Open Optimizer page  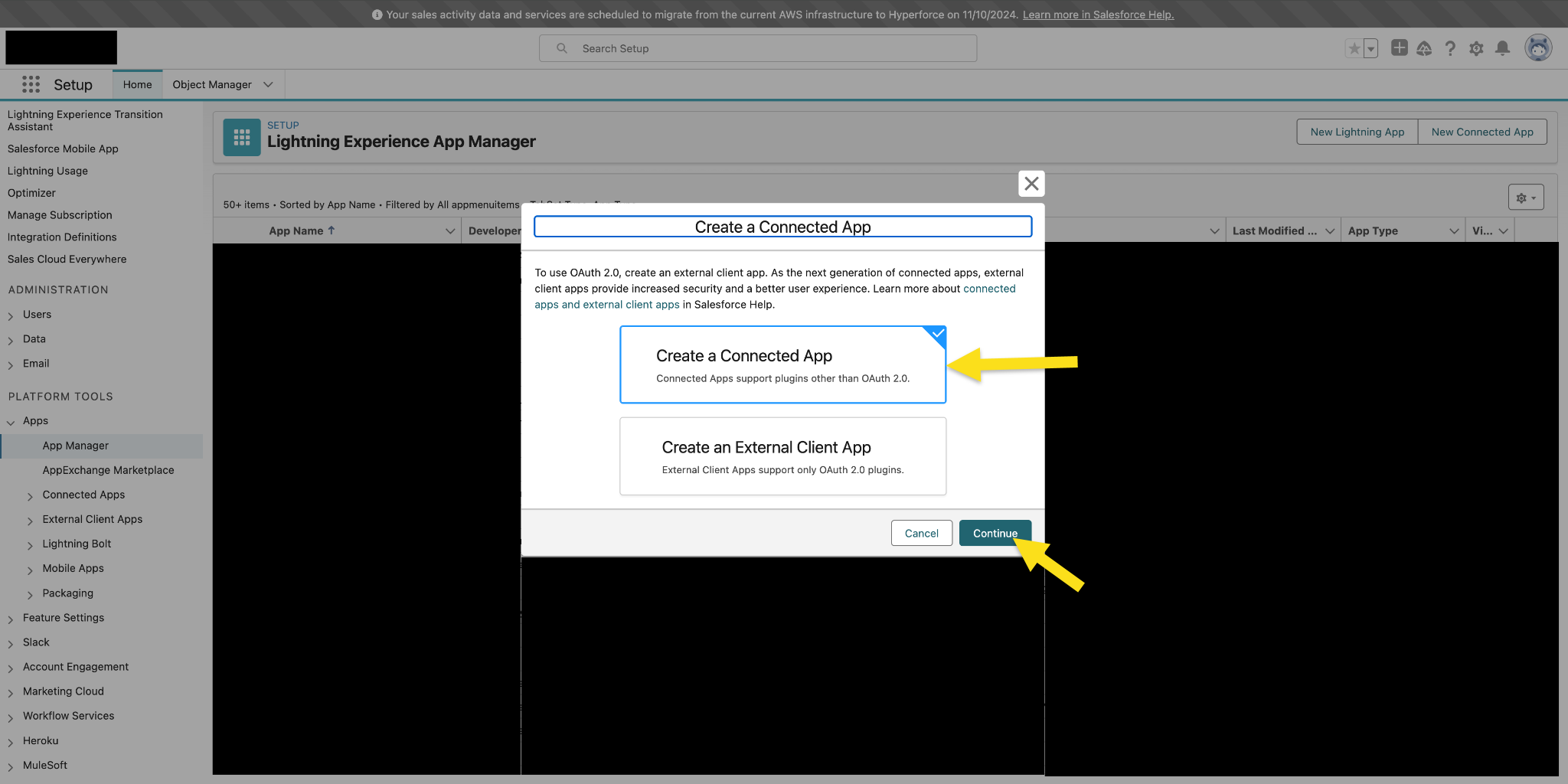point(31,193)
